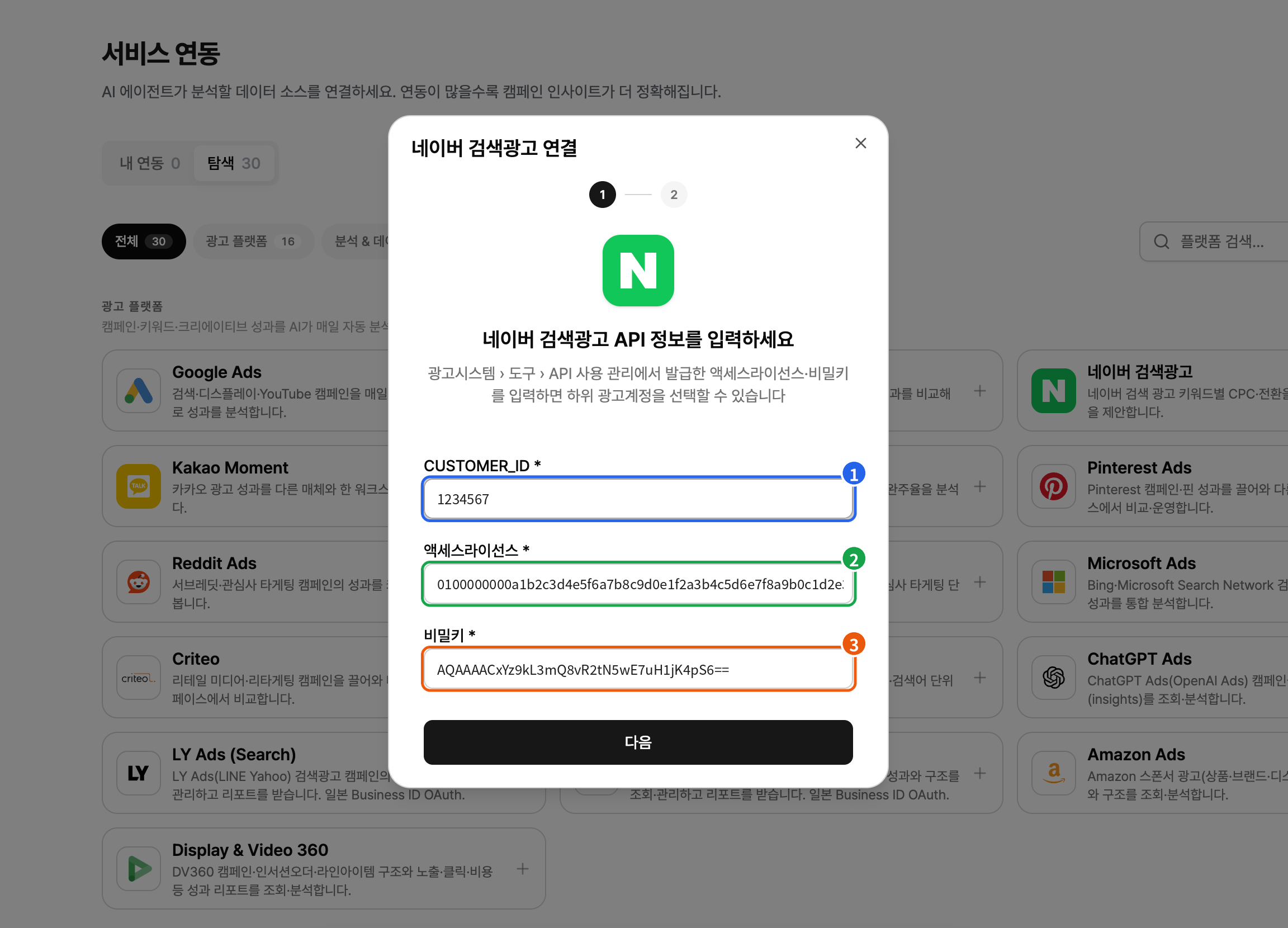Viewport: 1288px width, 928px height.
Task: Open the Pinterest Ads icon
Action: (x=1053, y=486)
